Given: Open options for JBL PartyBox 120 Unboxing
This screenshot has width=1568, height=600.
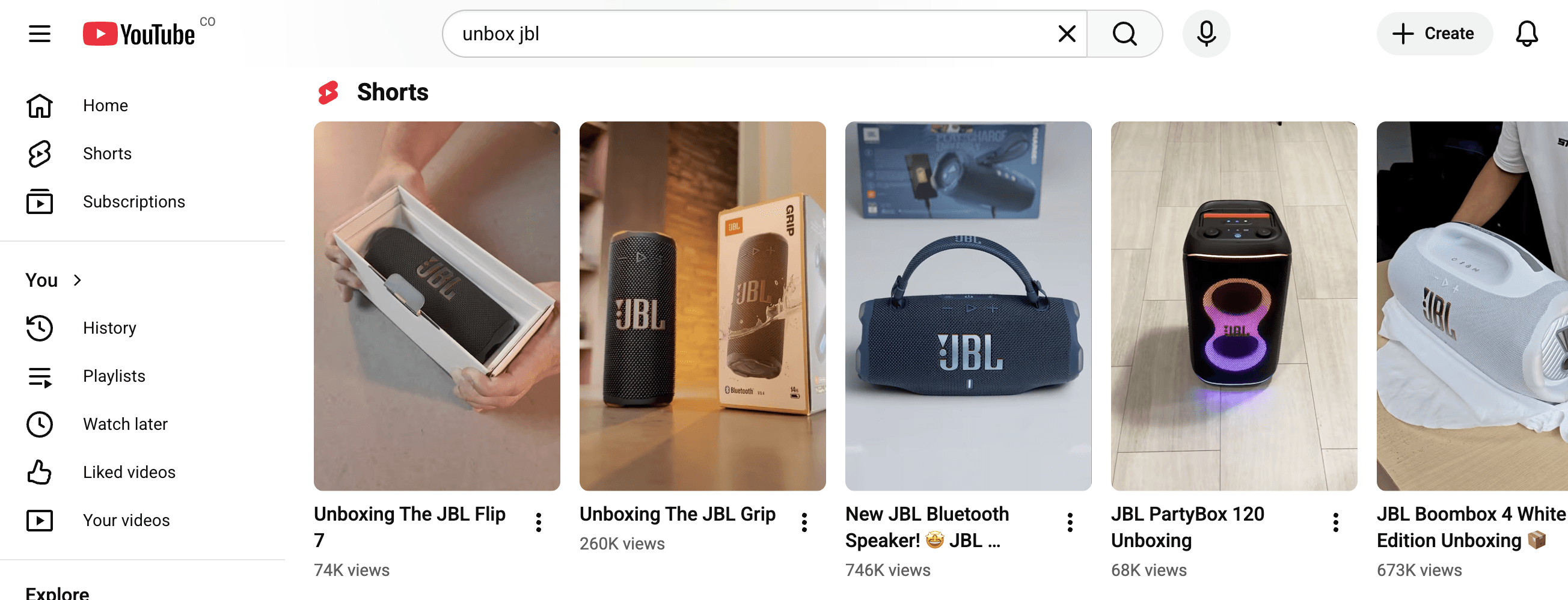Looking at the screenshot, I should [1335, 522].
